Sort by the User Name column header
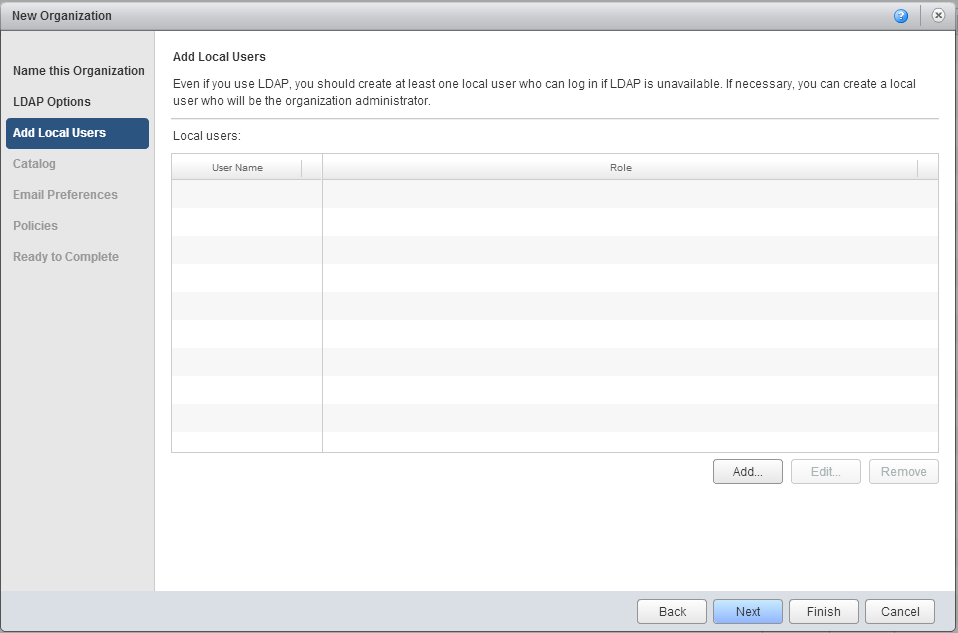 237,168
